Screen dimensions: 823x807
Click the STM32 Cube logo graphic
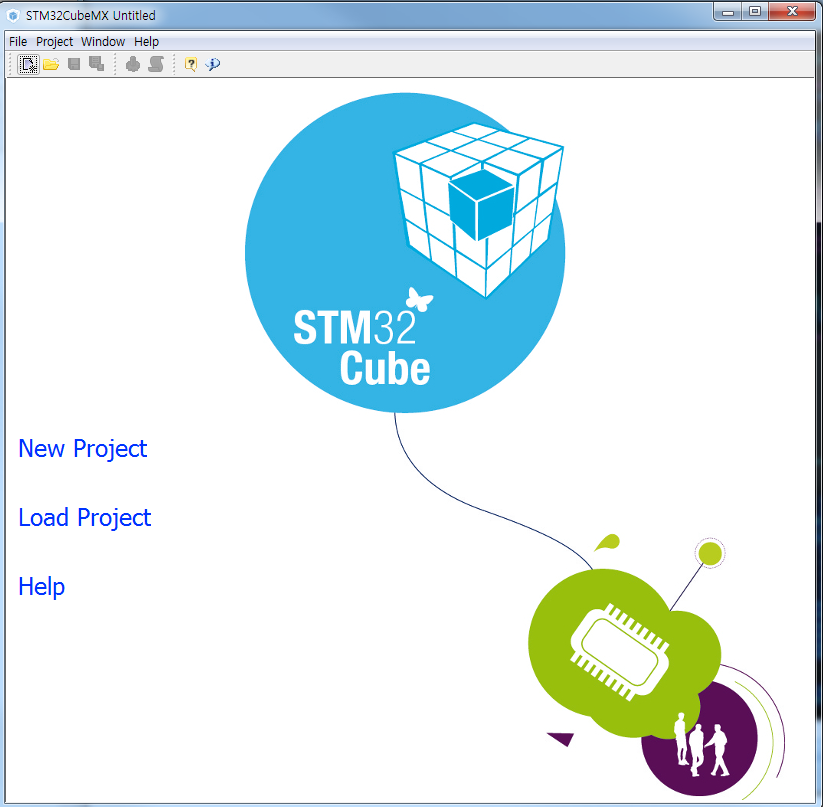[x=404, y=252]
